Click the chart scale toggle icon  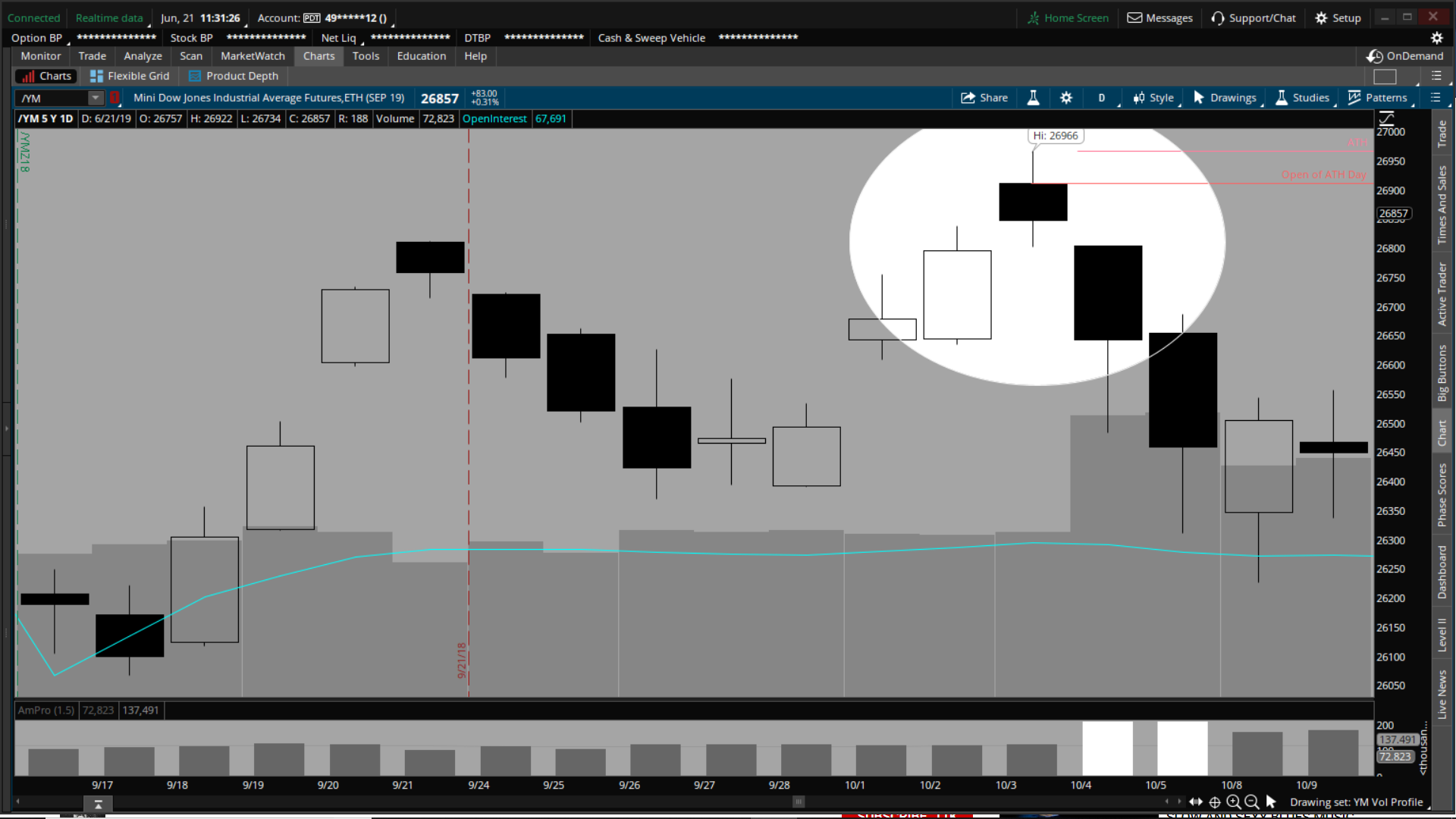point(1387,118)
